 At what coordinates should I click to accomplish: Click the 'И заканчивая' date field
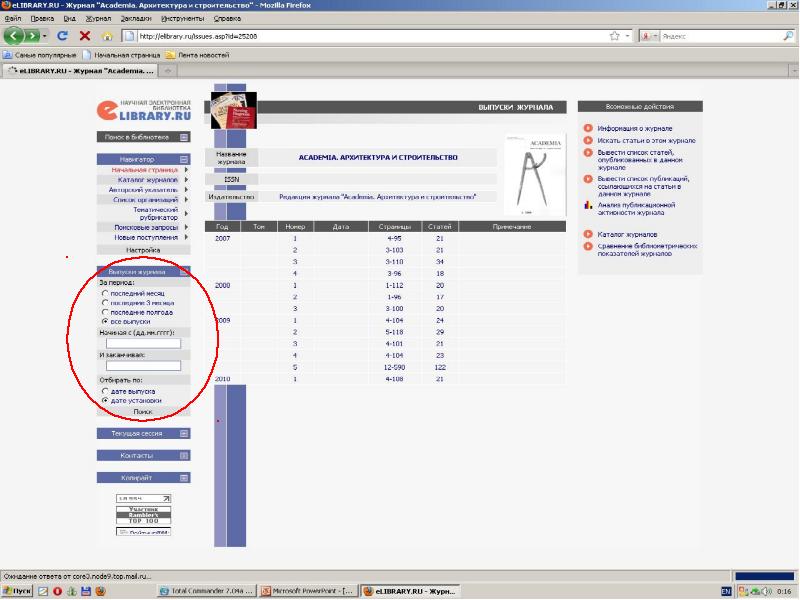pyautogui.click(x=143, y=365)
